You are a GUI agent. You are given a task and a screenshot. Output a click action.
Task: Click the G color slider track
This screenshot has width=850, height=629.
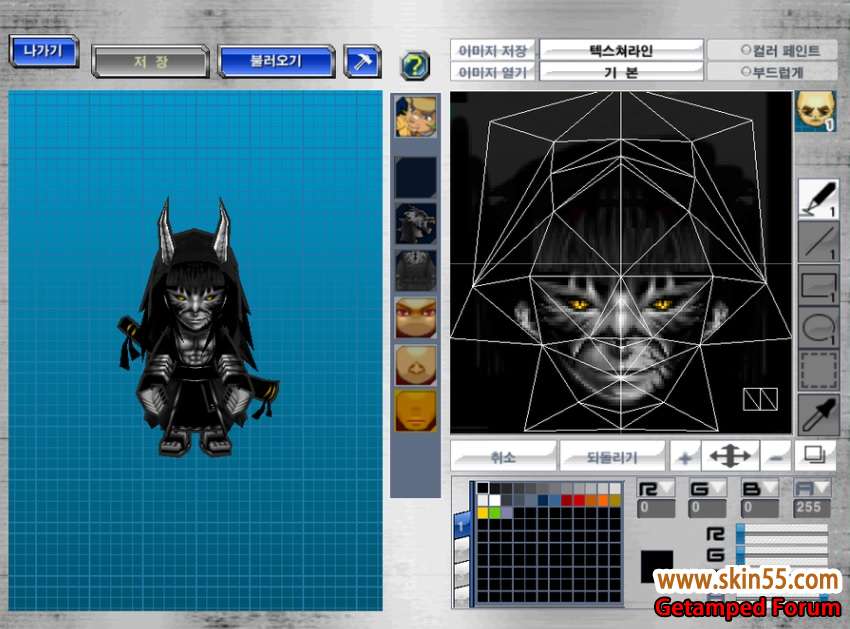pyautogui.click(x=783, y=553)
